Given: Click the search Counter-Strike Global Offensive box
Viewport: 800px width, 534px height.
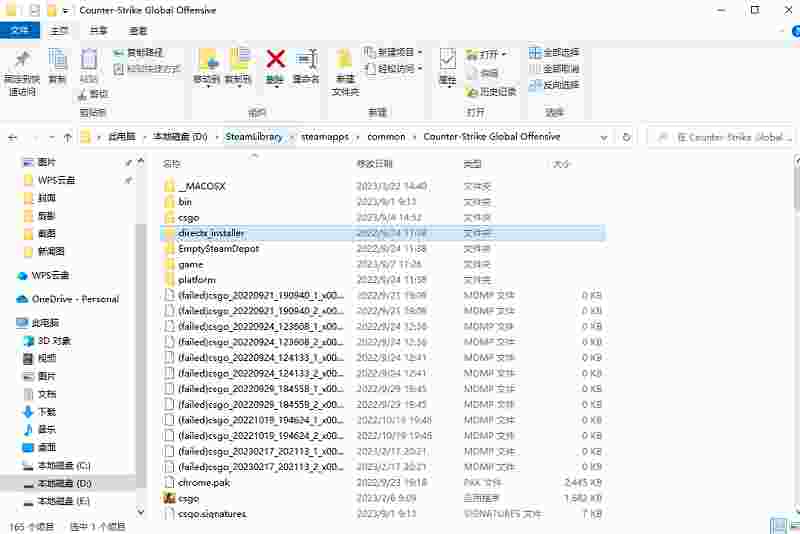Looking at the screenshot, I should [x=719, y=137].
